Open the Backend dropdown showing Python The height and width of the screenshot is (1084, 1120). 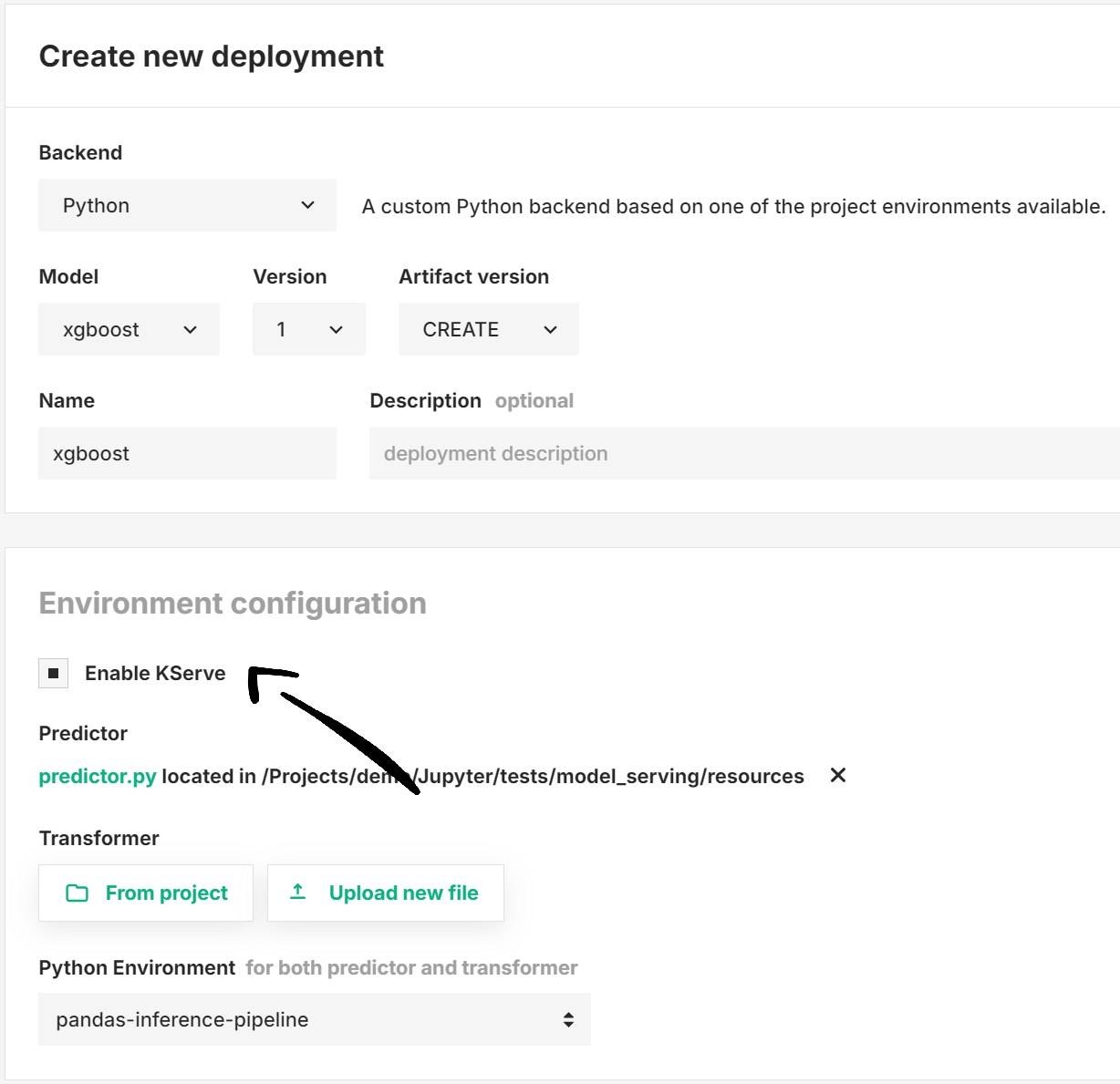point(187,205)
